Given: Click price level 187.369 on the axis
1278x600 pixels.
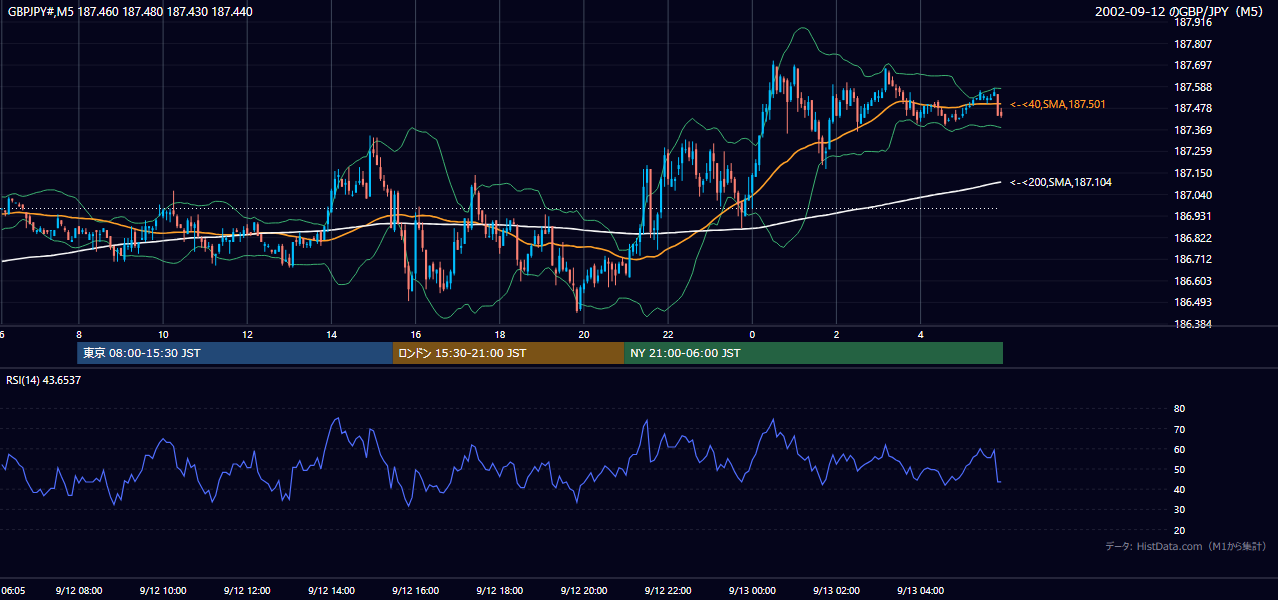Looking at the screenshot, I should tap(1192, 130).
